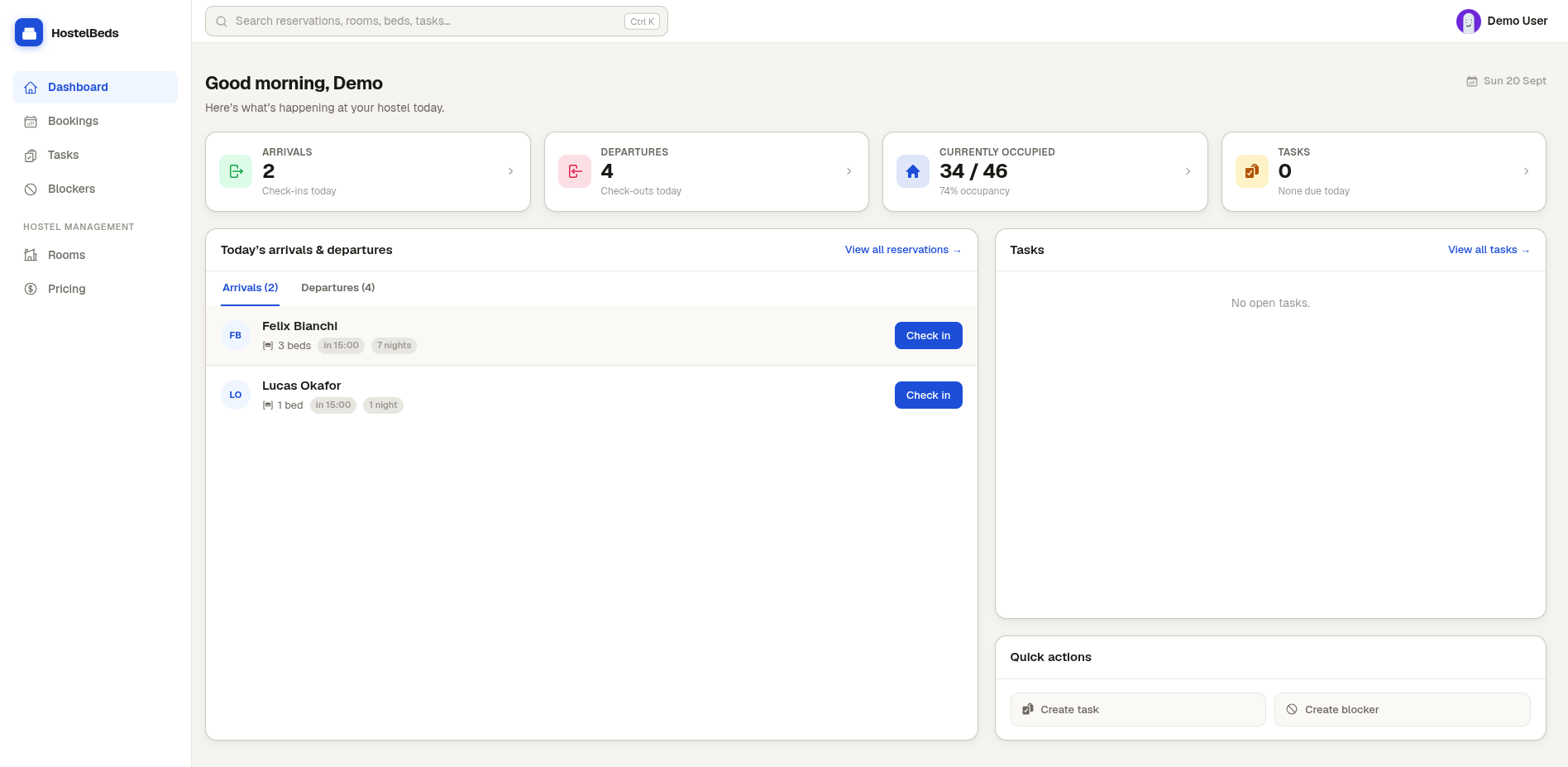Click the icon inside Create task button
The height and width of the screenshot is (767, 1568).
pos(1028,710)
